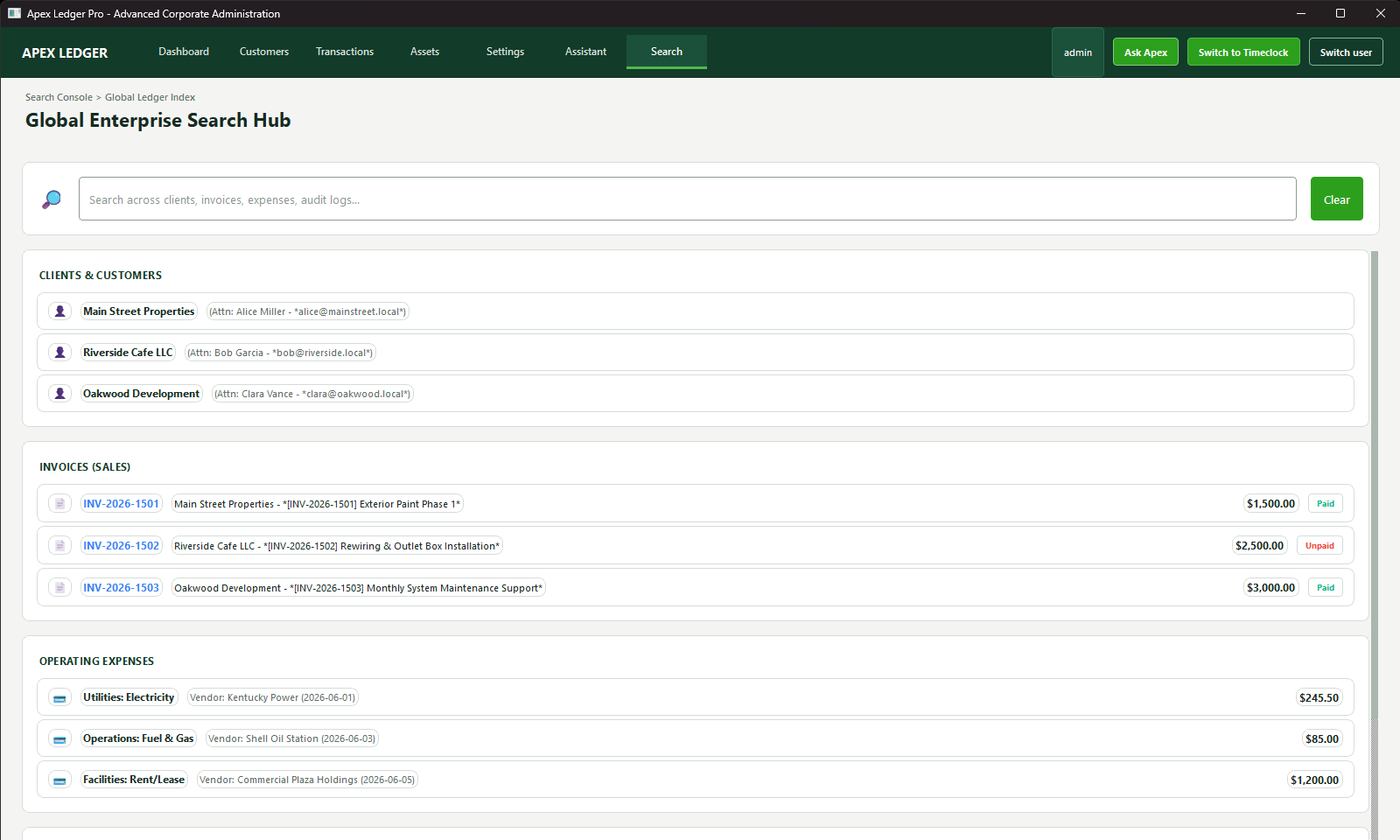Viewport: 1400px width, 840px height.
Task: Click card icon for Facilities: Rent/Lease
Action: click(x=59, y=780)
